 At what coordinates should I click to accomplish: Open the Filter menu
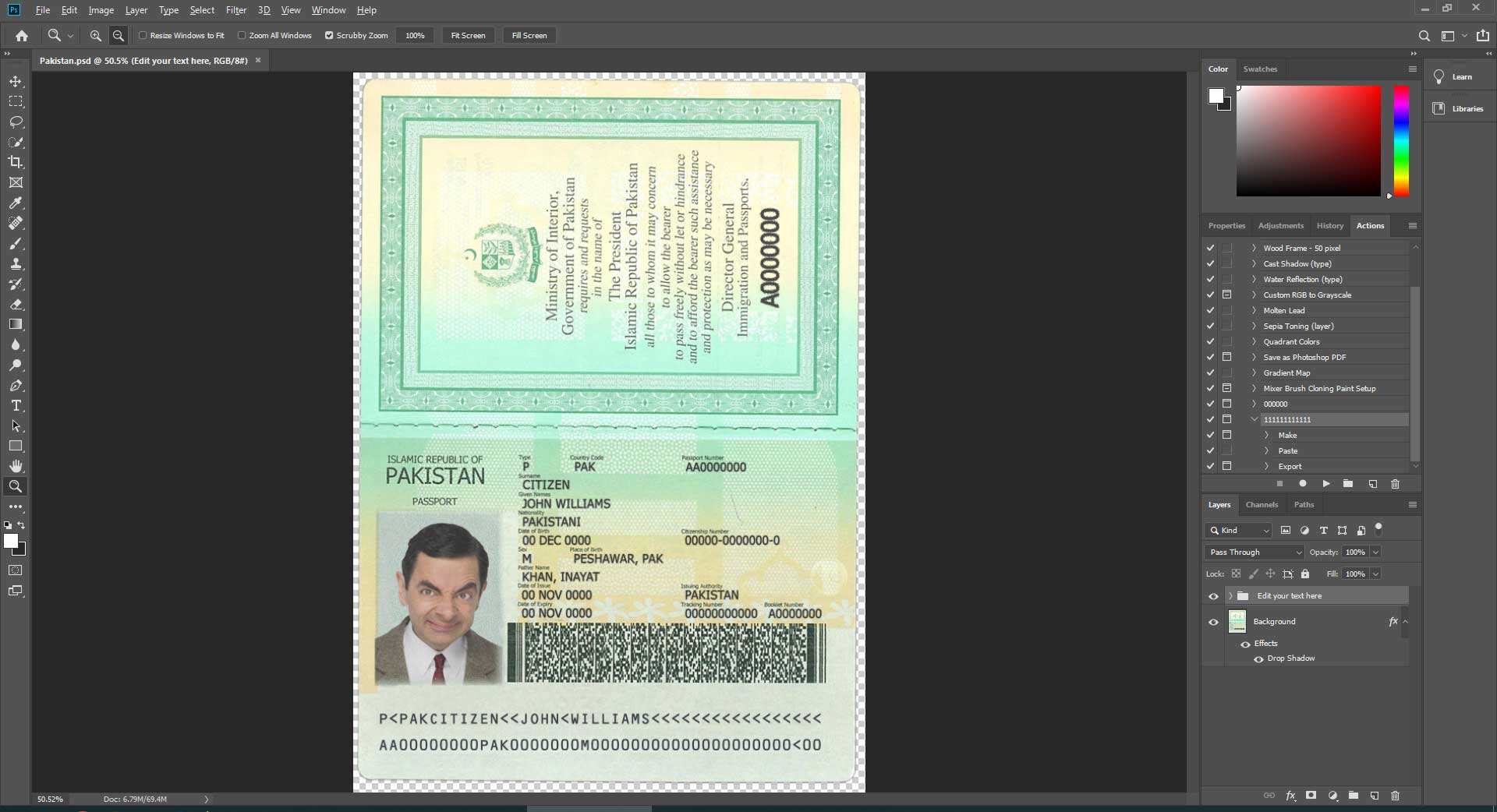(235, 10)
